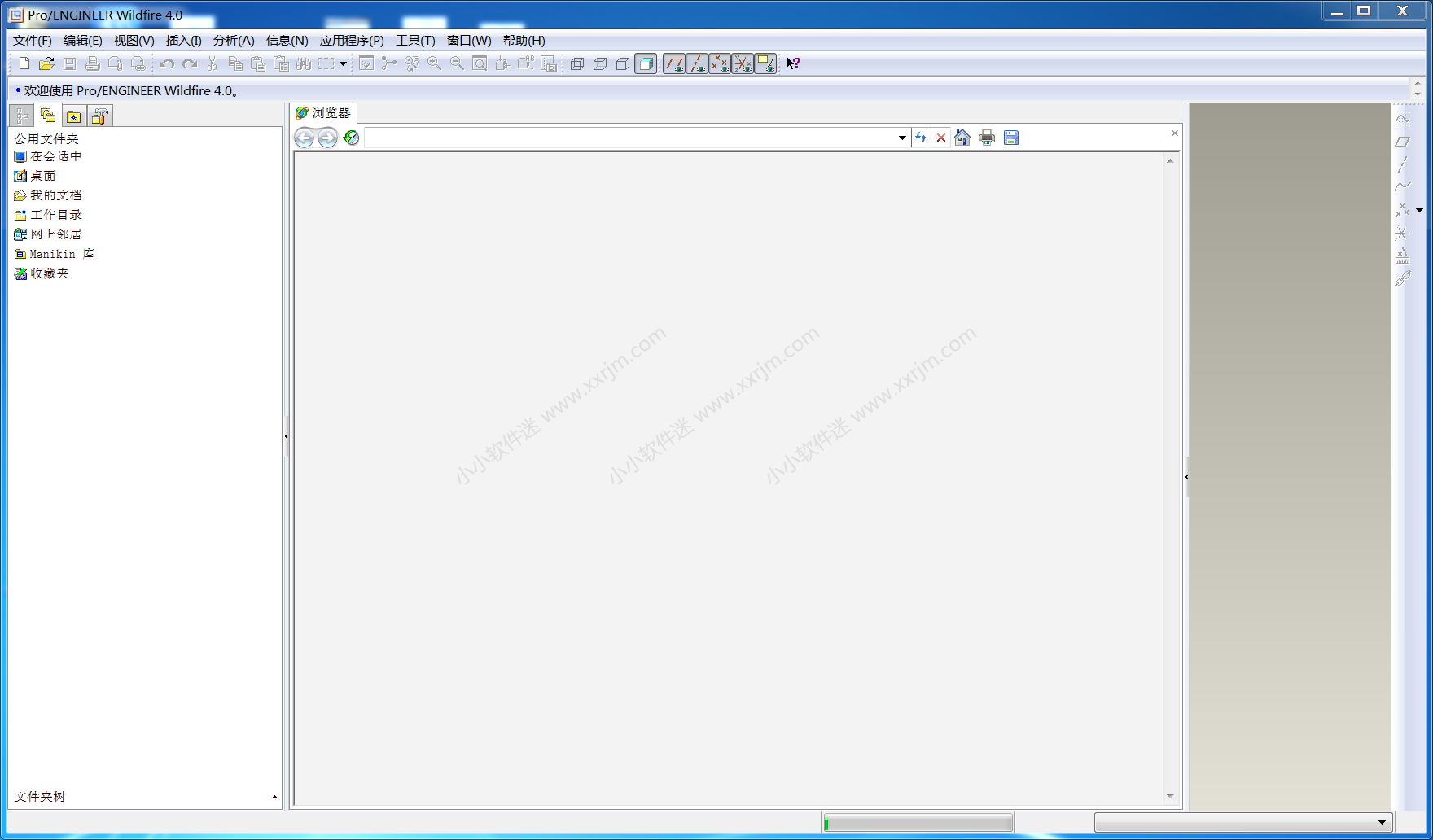Toggle datum axes display
This screenshot has height=840, width=1433.
click(697, 63)
